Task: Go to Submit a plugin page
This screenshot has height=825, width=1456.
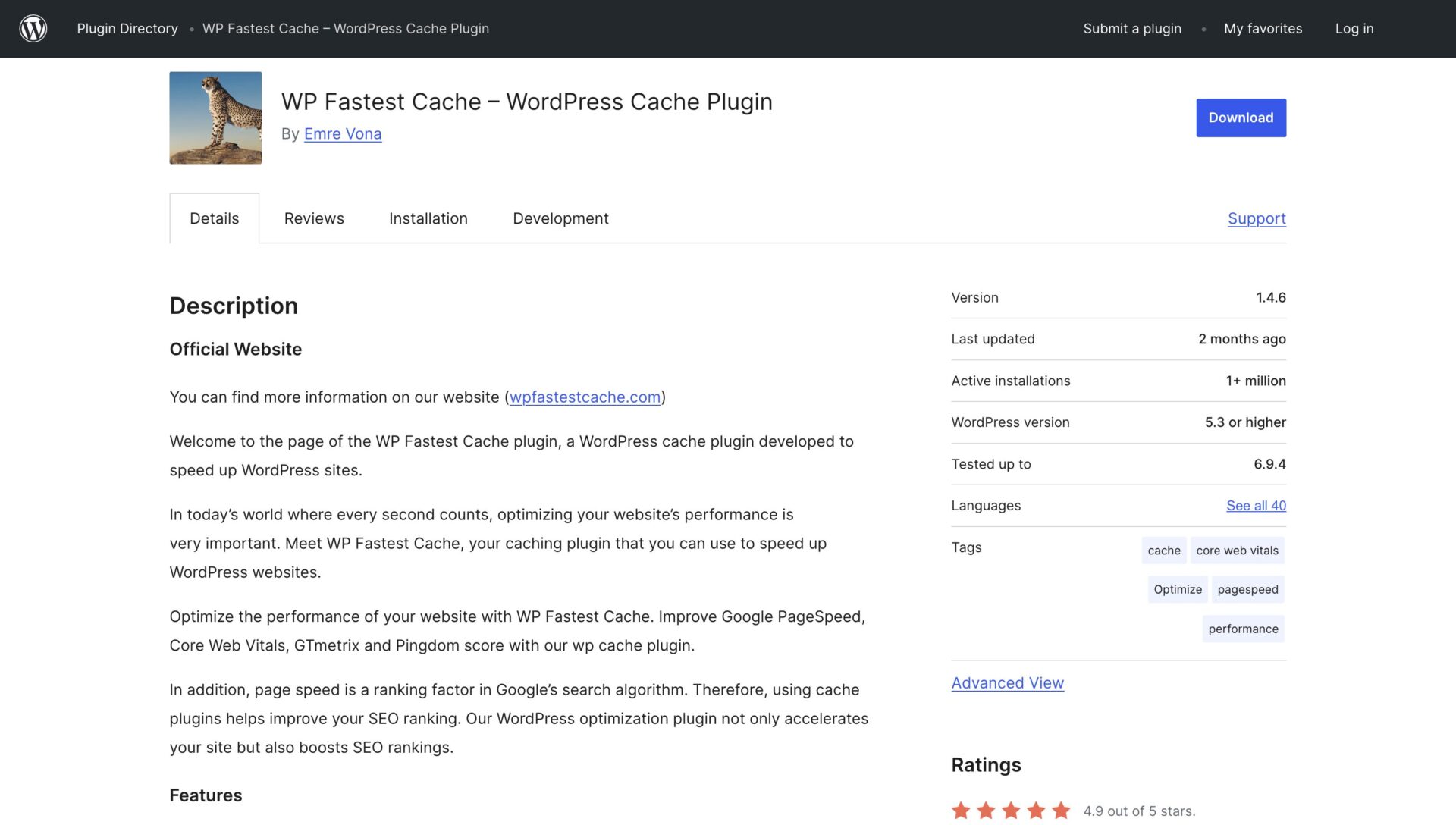Action: [1132, 29]
